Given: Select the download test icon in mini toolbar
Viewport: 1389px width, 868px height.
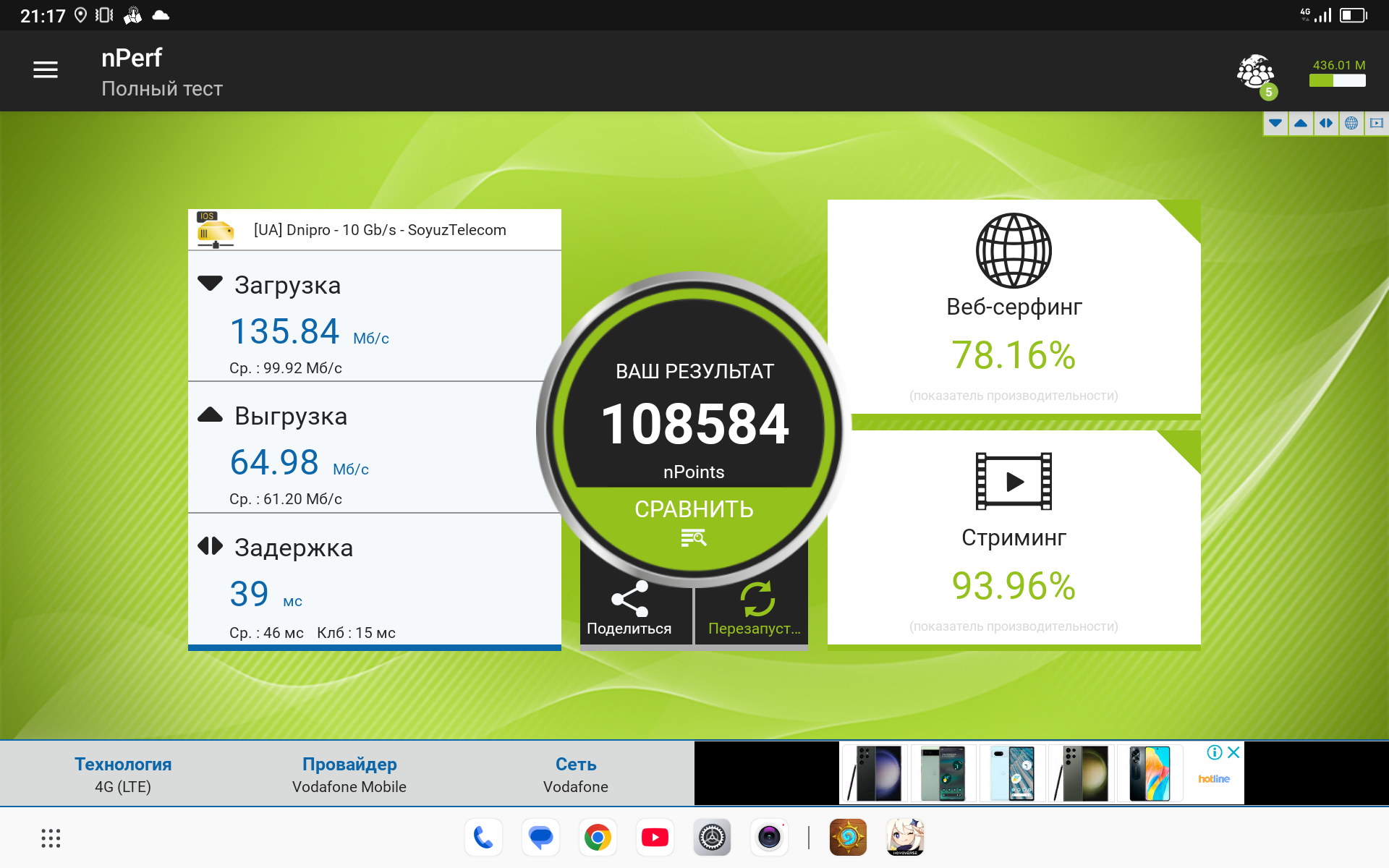Looking at the screenshot, I should 1275,124.
